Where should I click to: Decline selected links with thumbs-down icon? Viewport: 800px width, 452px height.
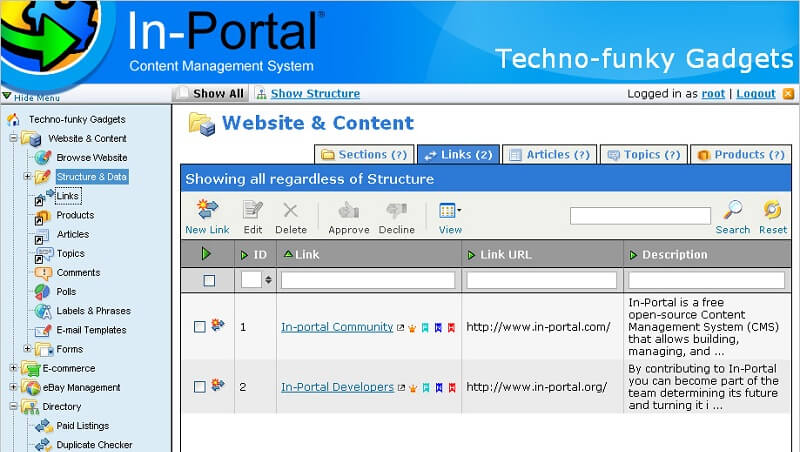click(396, 210)
